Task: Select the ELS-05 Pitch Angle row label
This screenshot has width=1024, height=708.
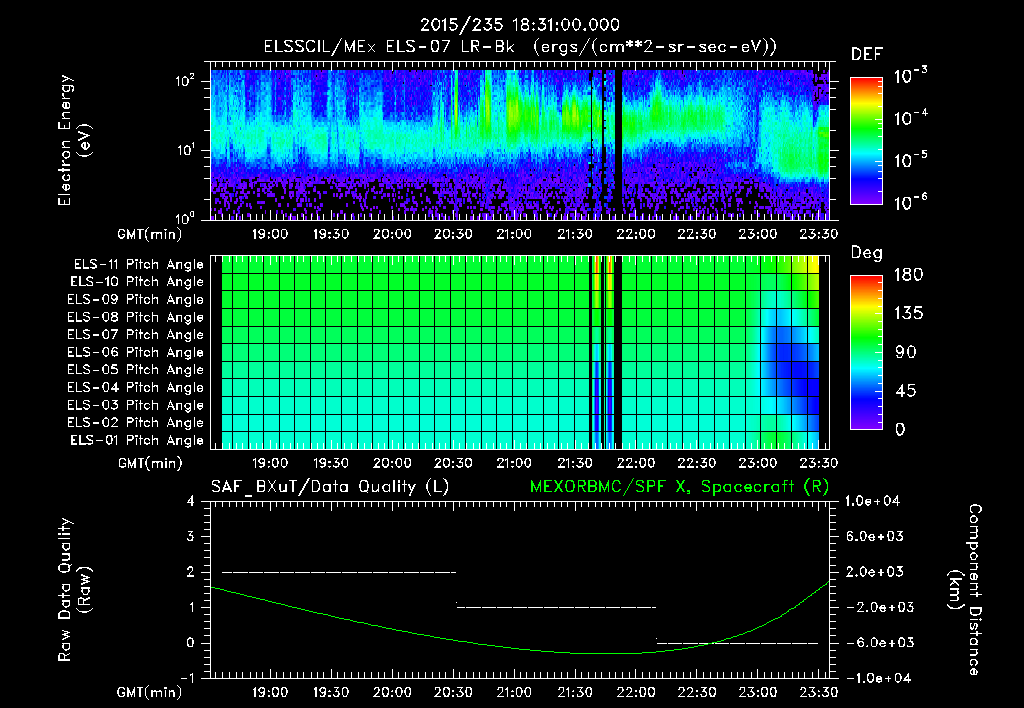Action: pos(136,370)
